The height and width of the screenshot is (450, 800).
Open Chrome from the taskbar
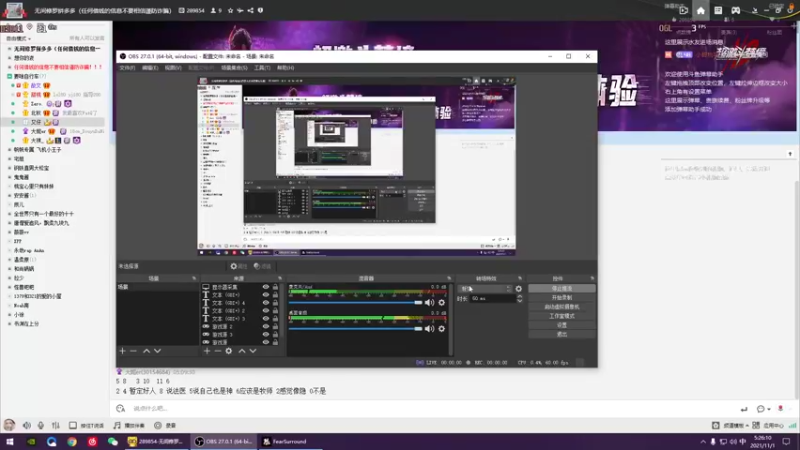[72, 441]
